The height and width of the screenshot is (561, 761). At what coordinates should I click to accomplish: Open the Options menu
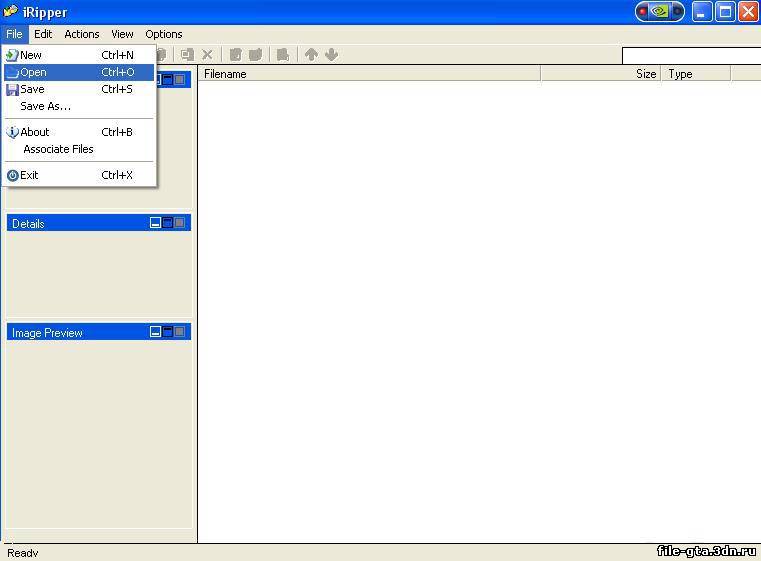point(164,34)
